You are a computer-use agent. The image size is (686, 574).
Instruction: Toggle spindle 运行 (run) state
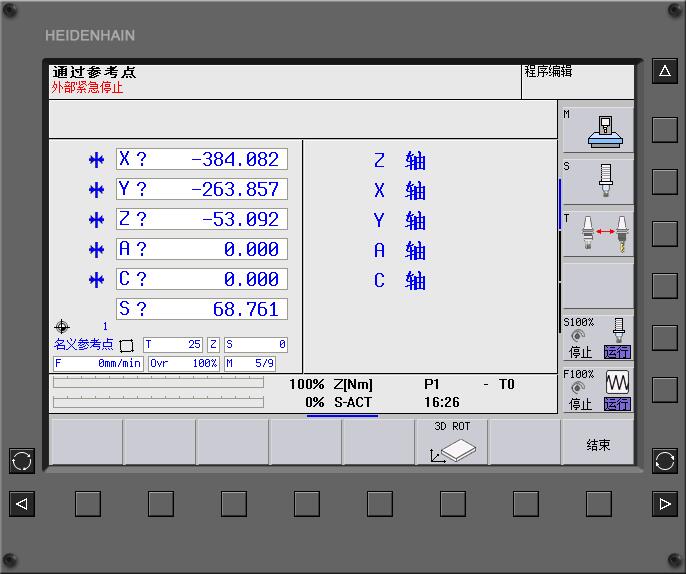(617, 352)
